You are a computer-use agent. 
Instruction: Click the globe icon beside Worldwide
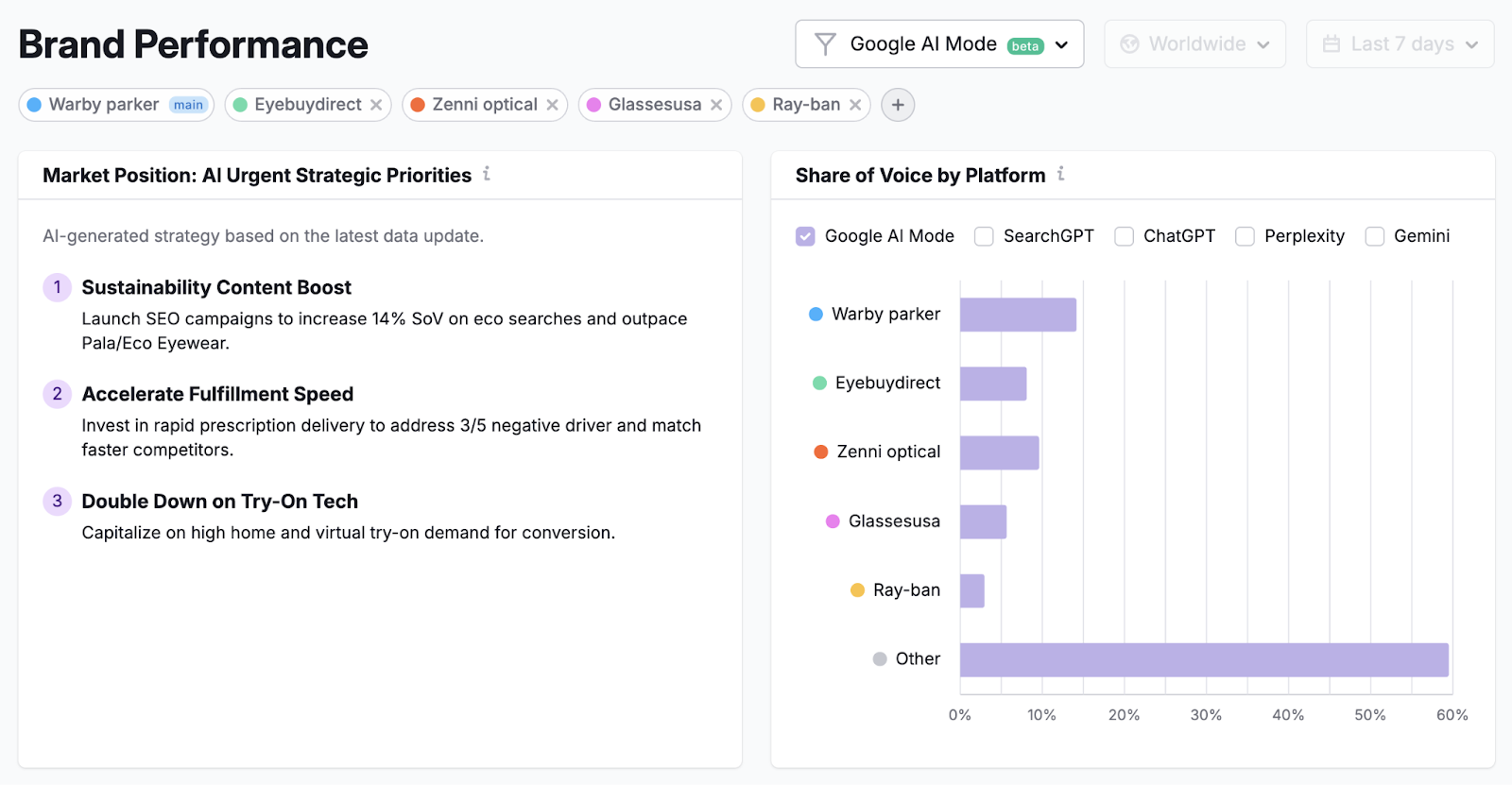coord(1129,44)
